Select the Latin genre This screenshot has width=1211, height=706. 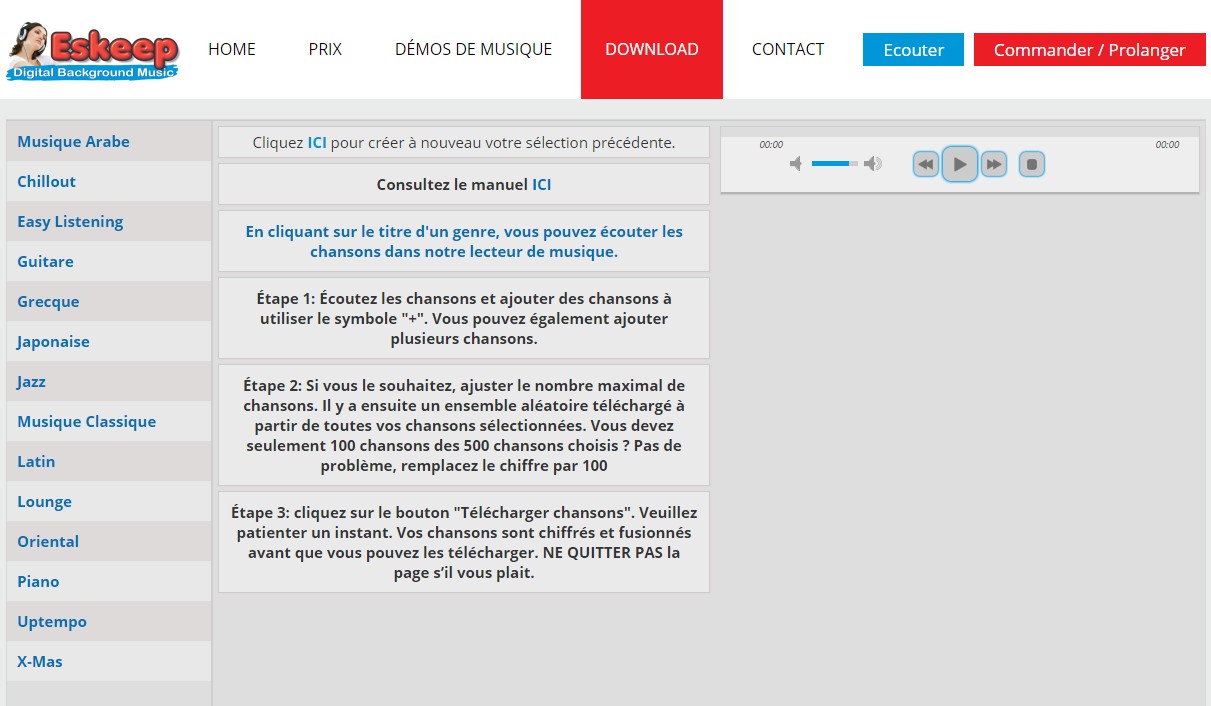pos(109,461)
